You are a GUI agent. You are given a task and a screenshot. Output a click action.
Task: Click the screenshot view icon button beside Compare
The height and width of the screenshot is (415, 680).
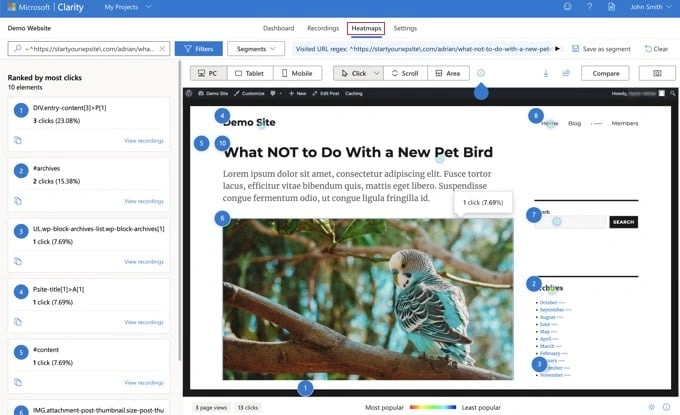coord(657,73)
